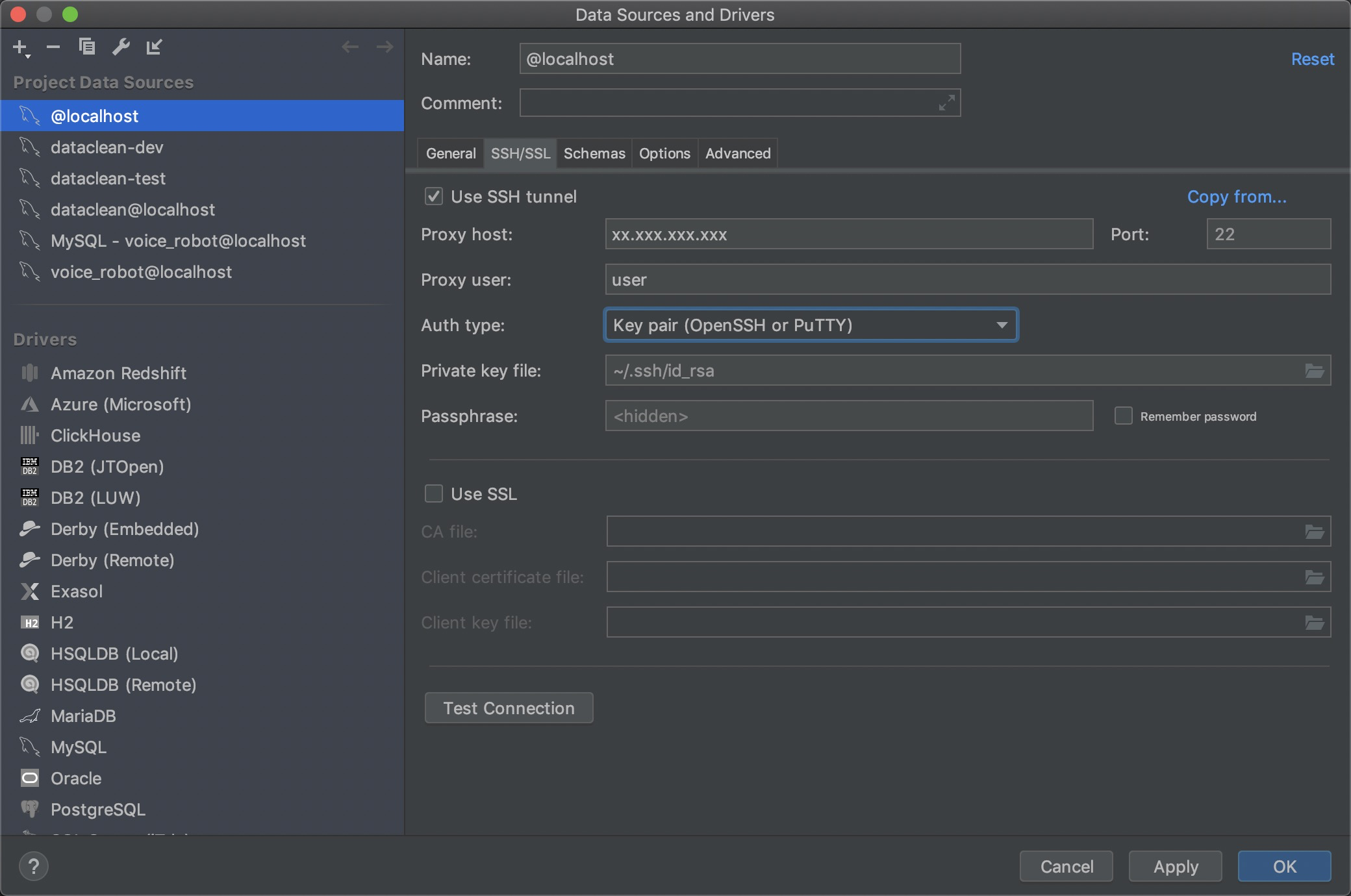Select the voice_robot@localhost data source

click(141, 272)
